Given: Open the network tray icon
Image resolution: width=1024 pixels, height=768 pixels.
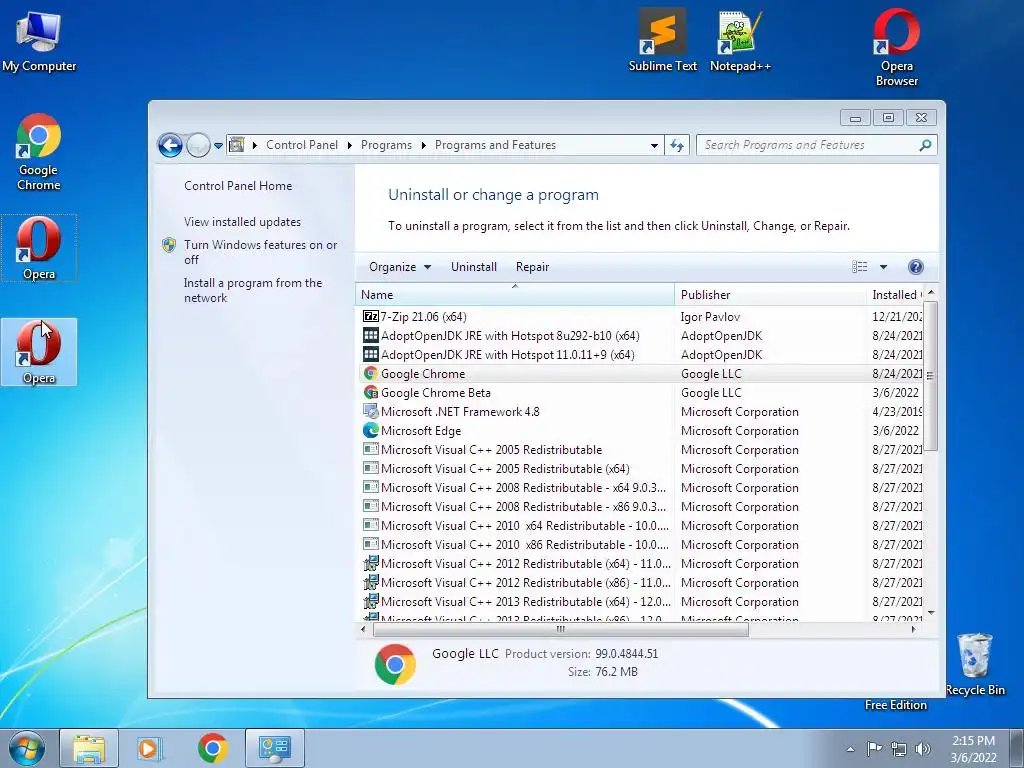Looking at the screenshot, I should pyautogui.click(x=899, y=749).
